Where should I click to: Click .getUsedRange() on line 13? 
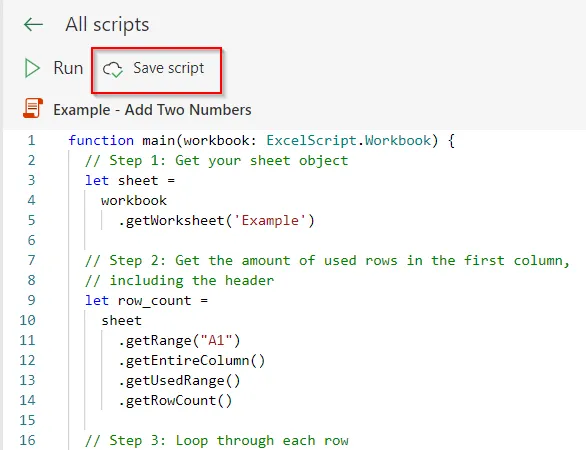click(179, 380)
